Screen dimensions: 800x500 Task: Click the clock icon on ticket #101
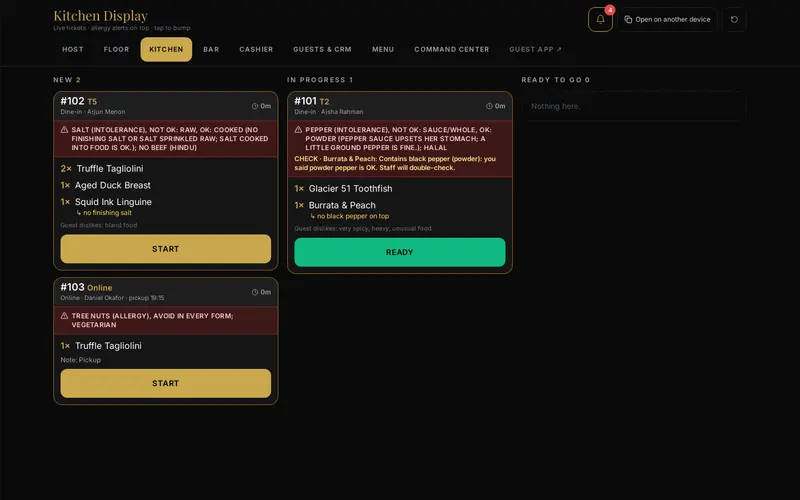(489, 106)
